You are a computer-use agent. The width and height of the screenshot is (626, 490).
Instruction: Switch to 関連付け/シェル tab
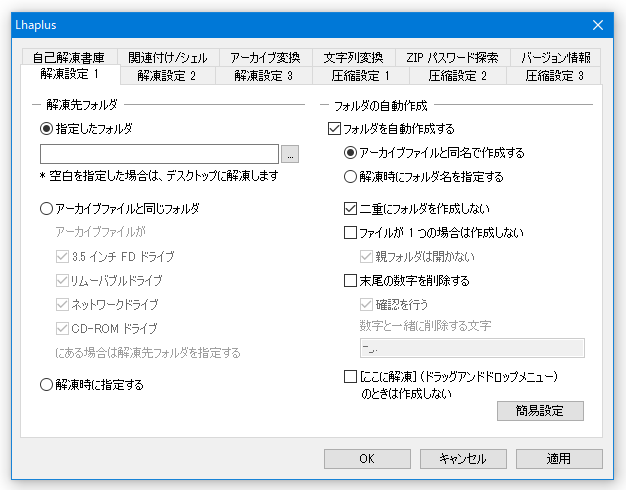point(168,58)
